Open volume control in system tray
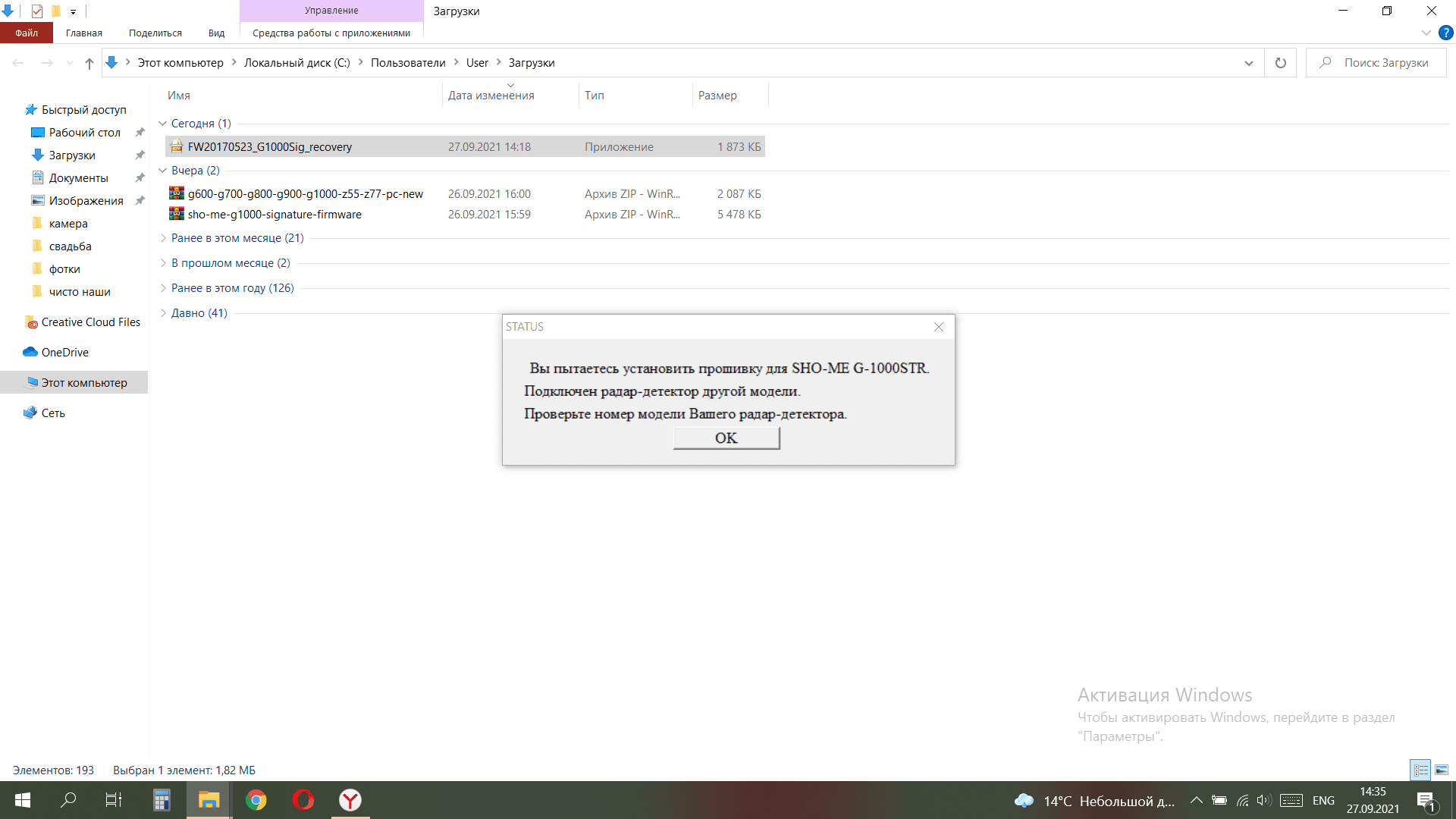Viewport: 1456px width, 819px height. (1263, 800)
